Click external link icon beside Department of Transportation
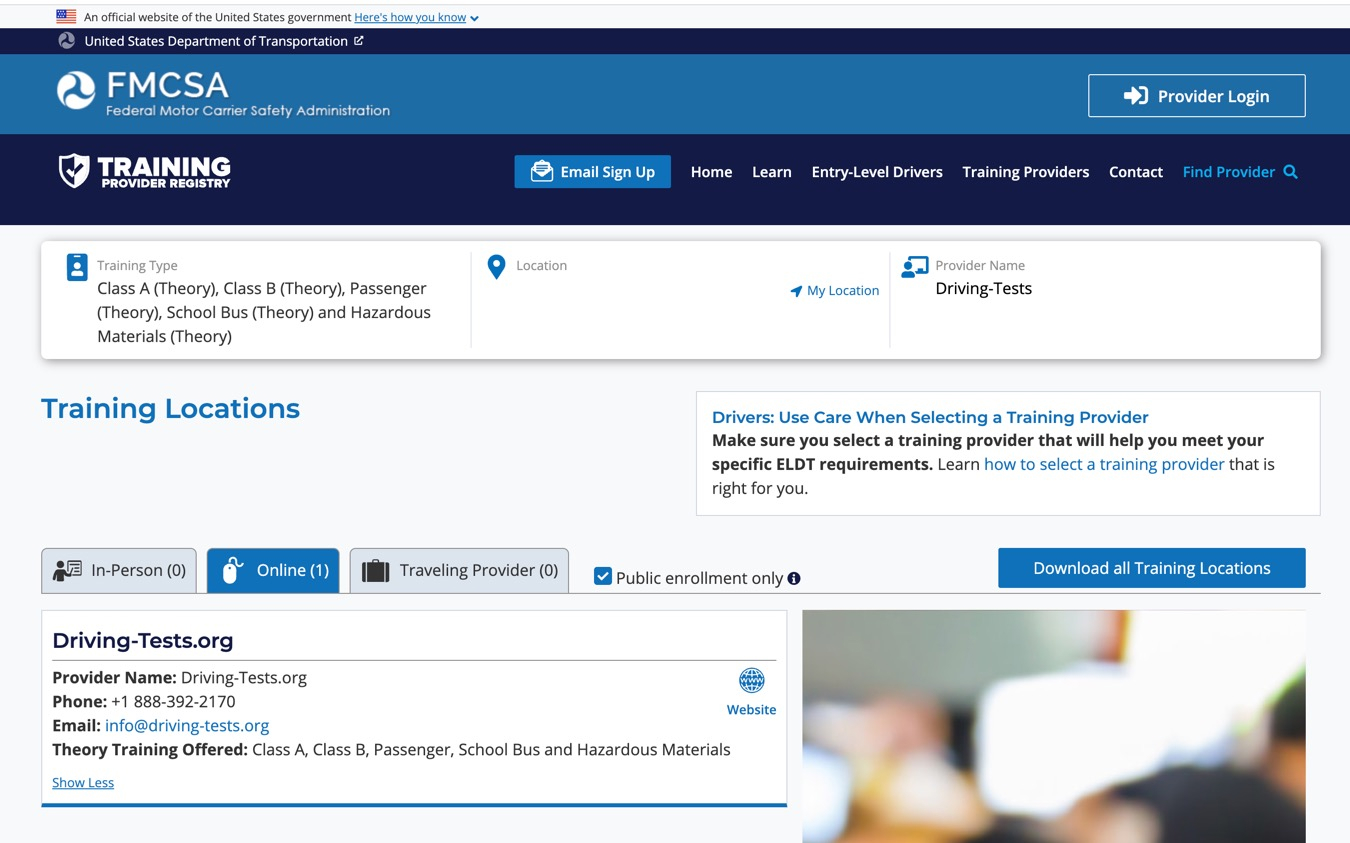This screenshot has width=1350, height=843. pyautogui.click(x=359, y=41)
